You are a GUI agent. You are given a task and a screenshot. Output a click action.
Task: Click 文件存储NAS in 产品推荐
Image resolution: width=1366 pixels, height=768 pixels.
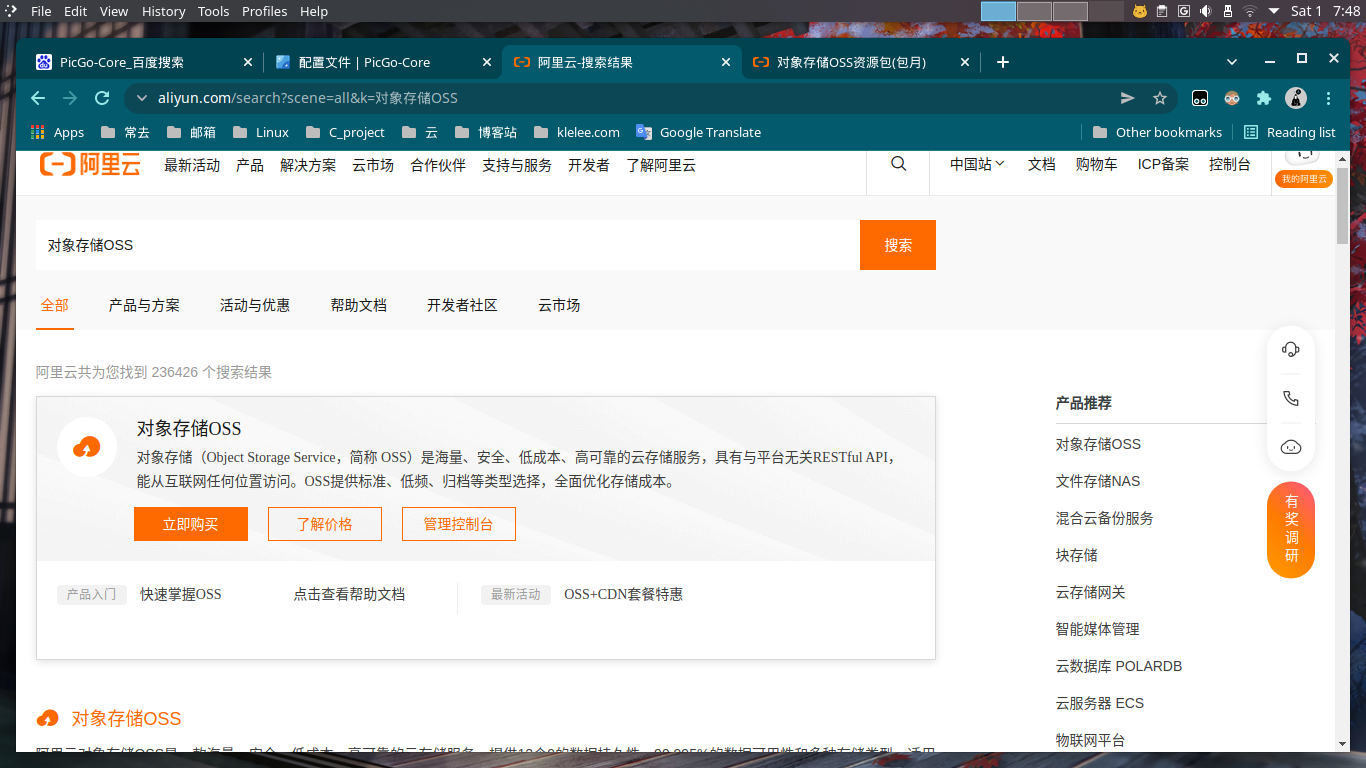[x=1098, y=481]
